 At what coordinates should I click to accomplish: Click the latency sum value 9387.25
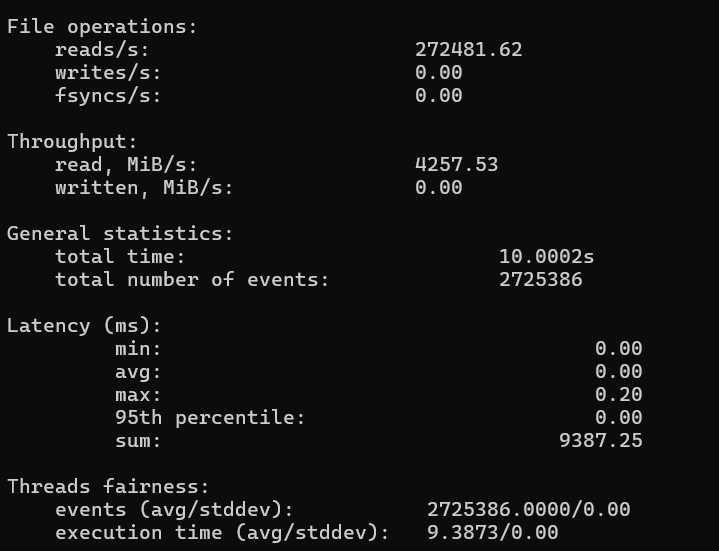tap(600, 441)
